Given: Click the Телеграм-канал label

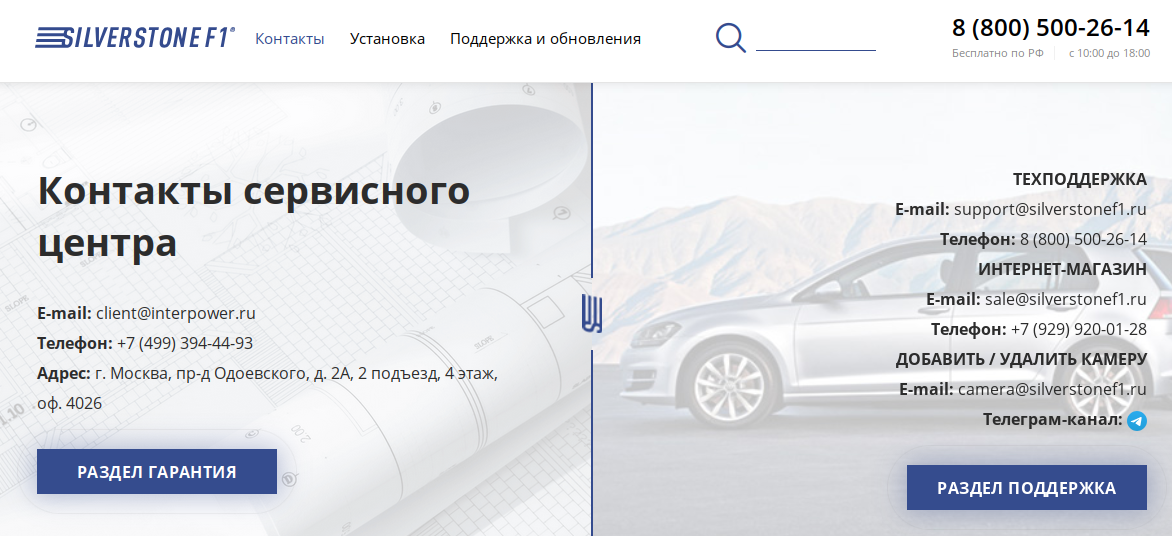Looking at the screenshot, I should (x=1053, y=420).
